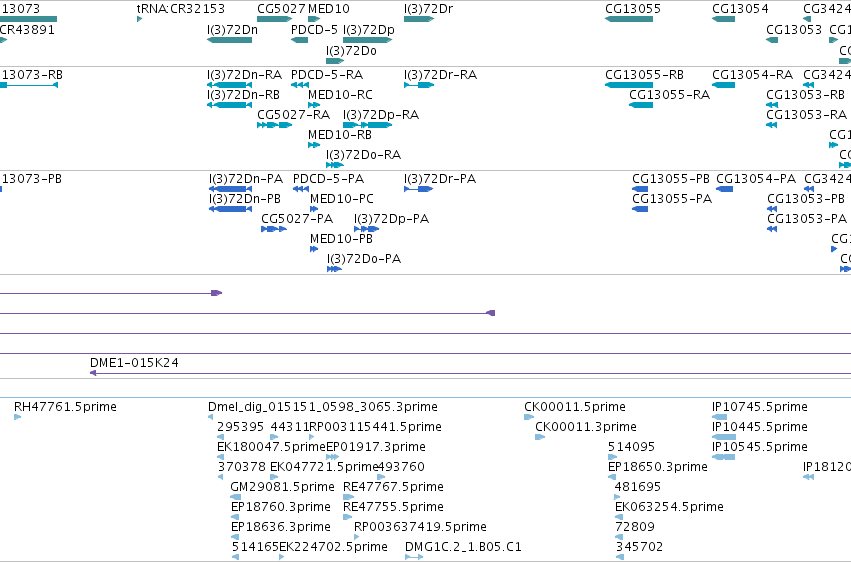
Task: Click the 72809 feature label
Action: [x=635, y=527]
